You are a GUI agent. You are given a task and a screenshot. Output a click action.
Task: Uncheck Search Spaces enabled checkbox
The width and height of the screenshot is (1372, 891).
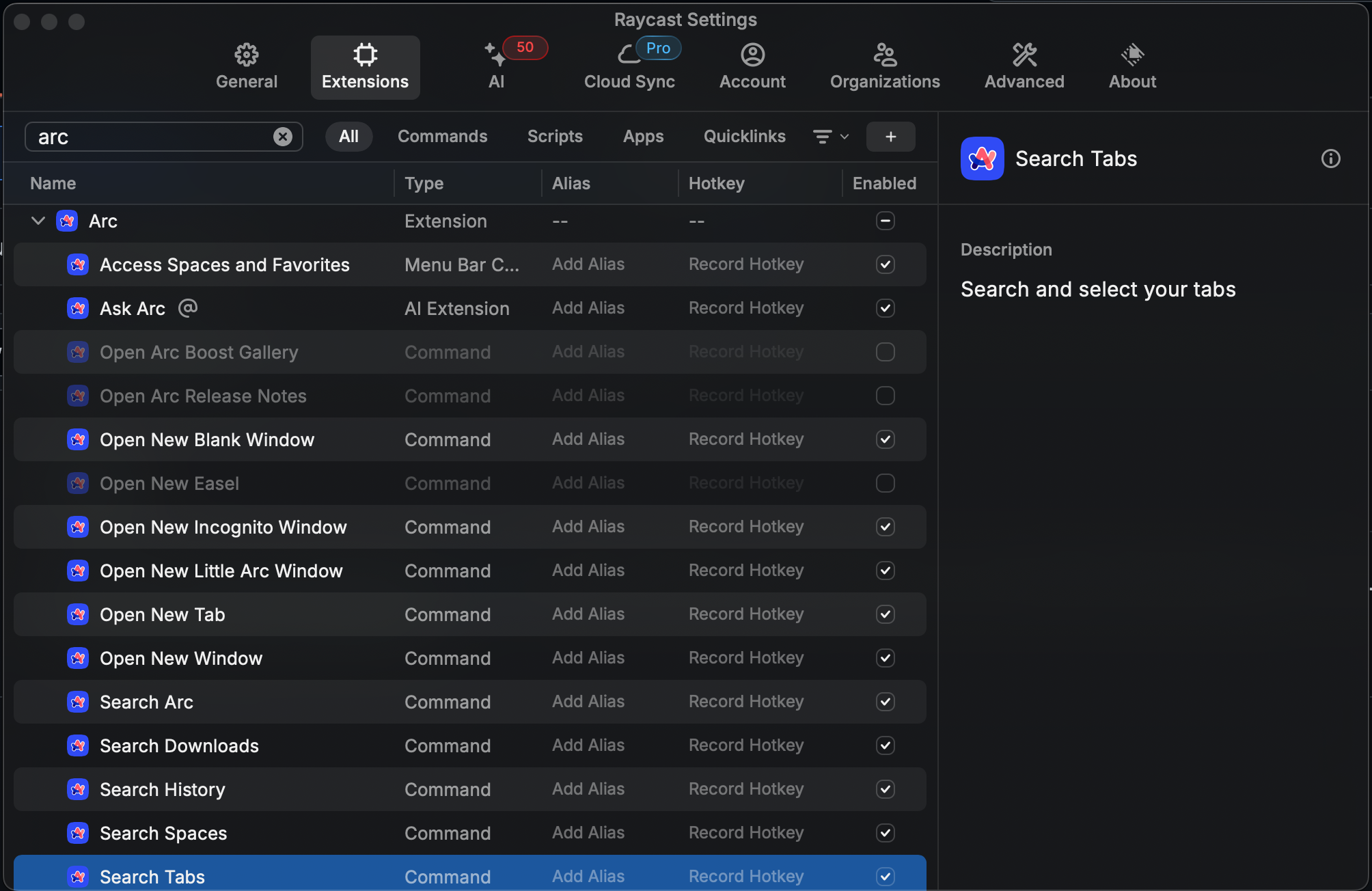(886, 833)
